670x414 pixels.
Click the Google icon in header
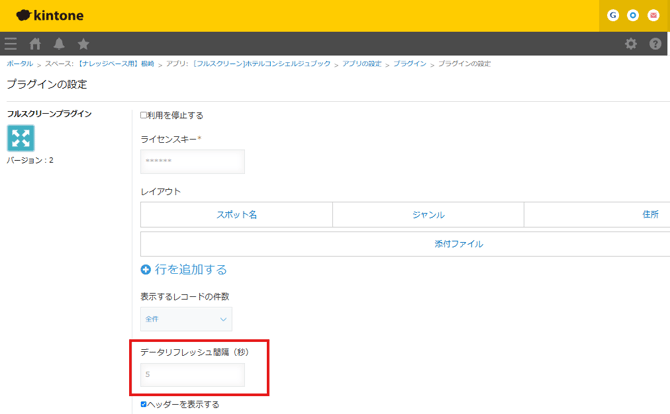click(x=613, y=15)
